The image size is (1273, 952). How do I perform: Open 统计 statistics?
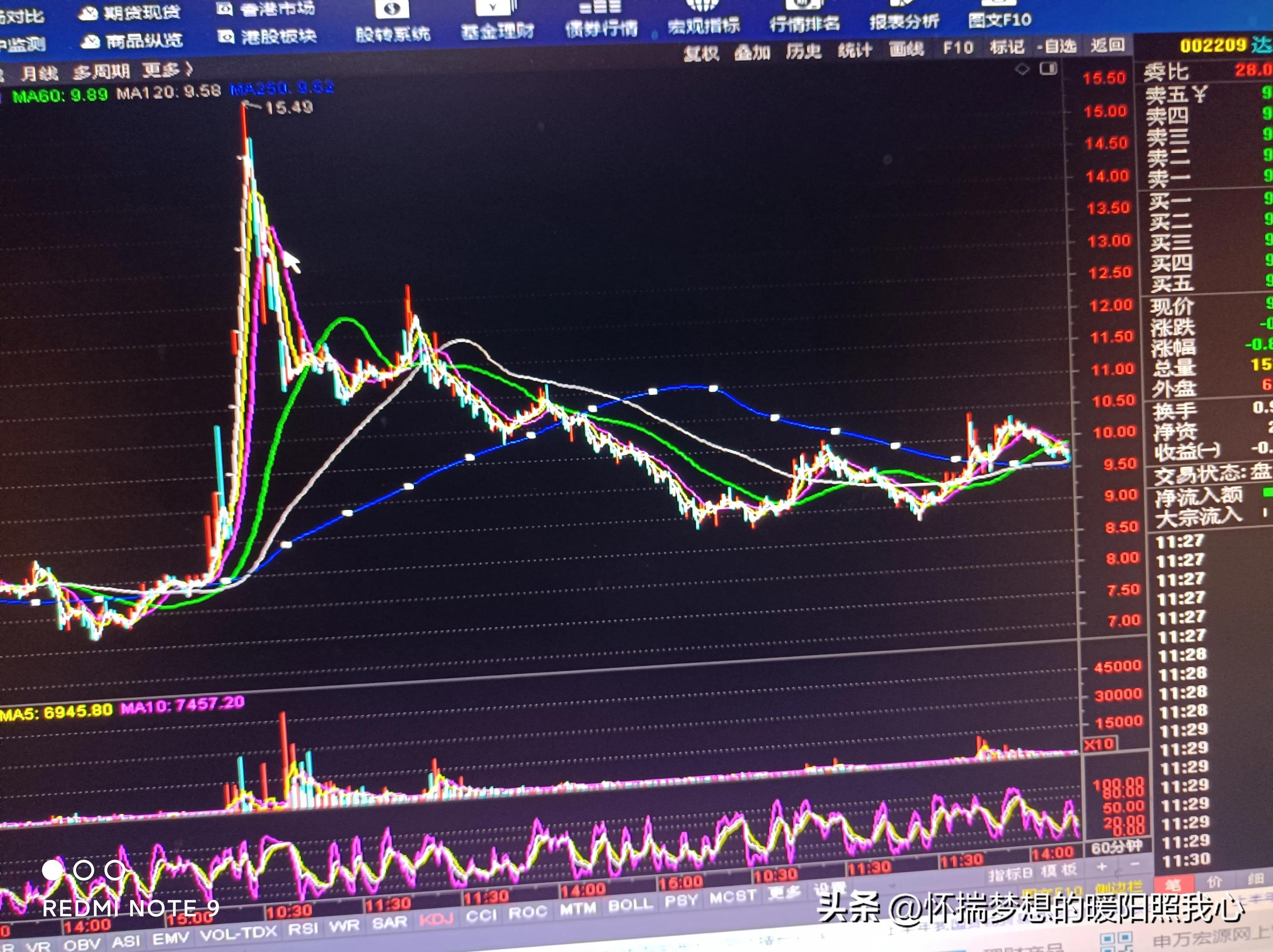pos(855,50)
